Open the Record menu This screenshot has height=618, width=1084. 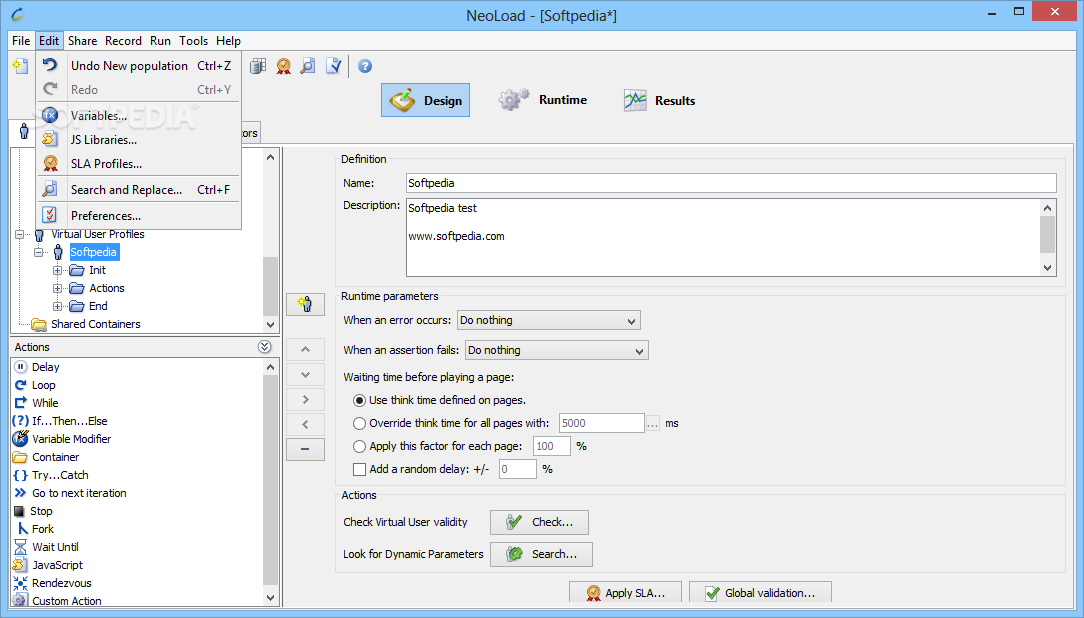click(x=123, y=41)
